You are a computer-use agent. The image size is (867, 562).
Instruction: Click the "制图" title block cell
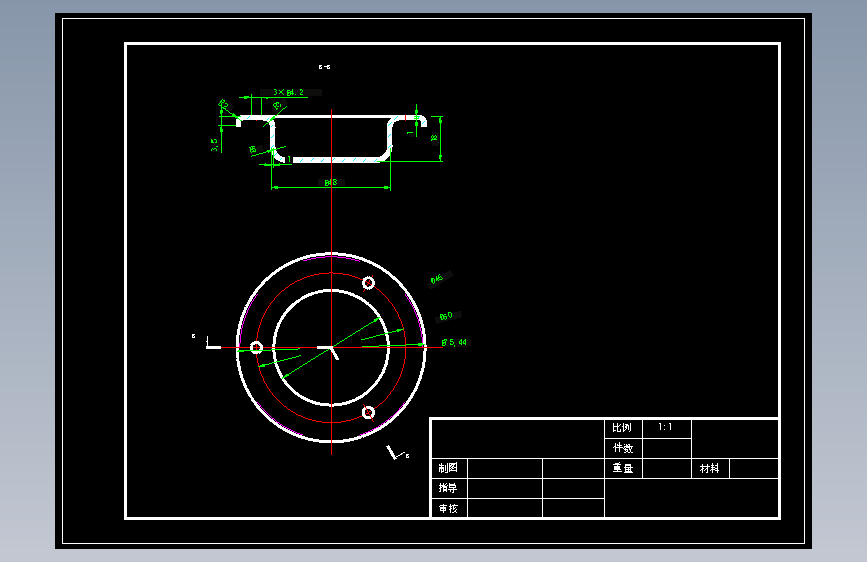(448, 468)
